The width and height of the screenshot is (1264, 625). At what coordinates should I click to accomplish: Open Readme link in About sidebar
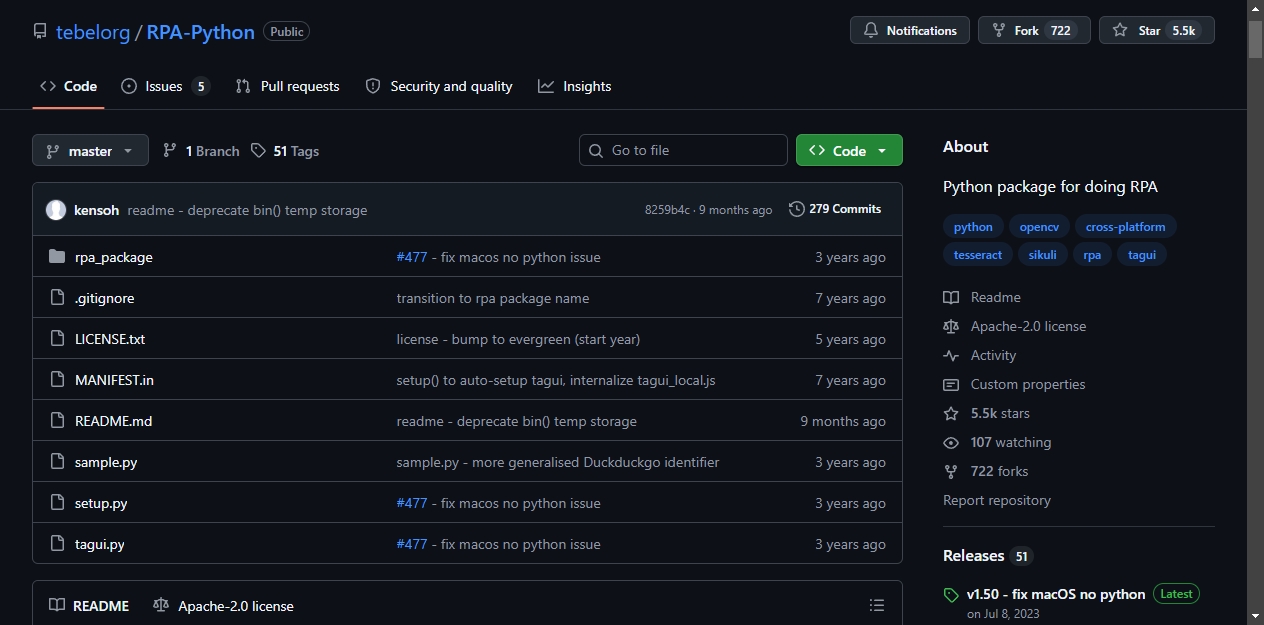[x=982, y=297]
